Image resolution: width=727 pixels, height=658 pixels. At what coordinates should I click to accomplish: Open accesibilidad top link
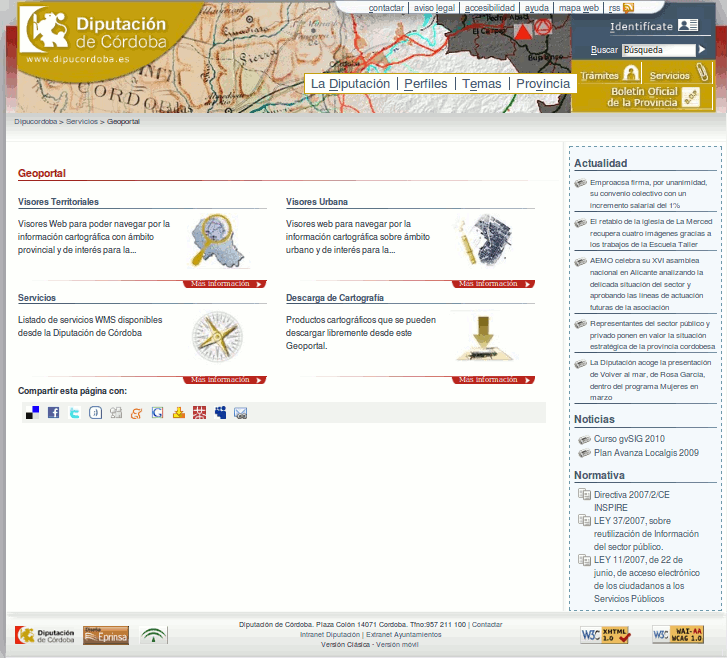pyautogui.click(x=490, y=8)
